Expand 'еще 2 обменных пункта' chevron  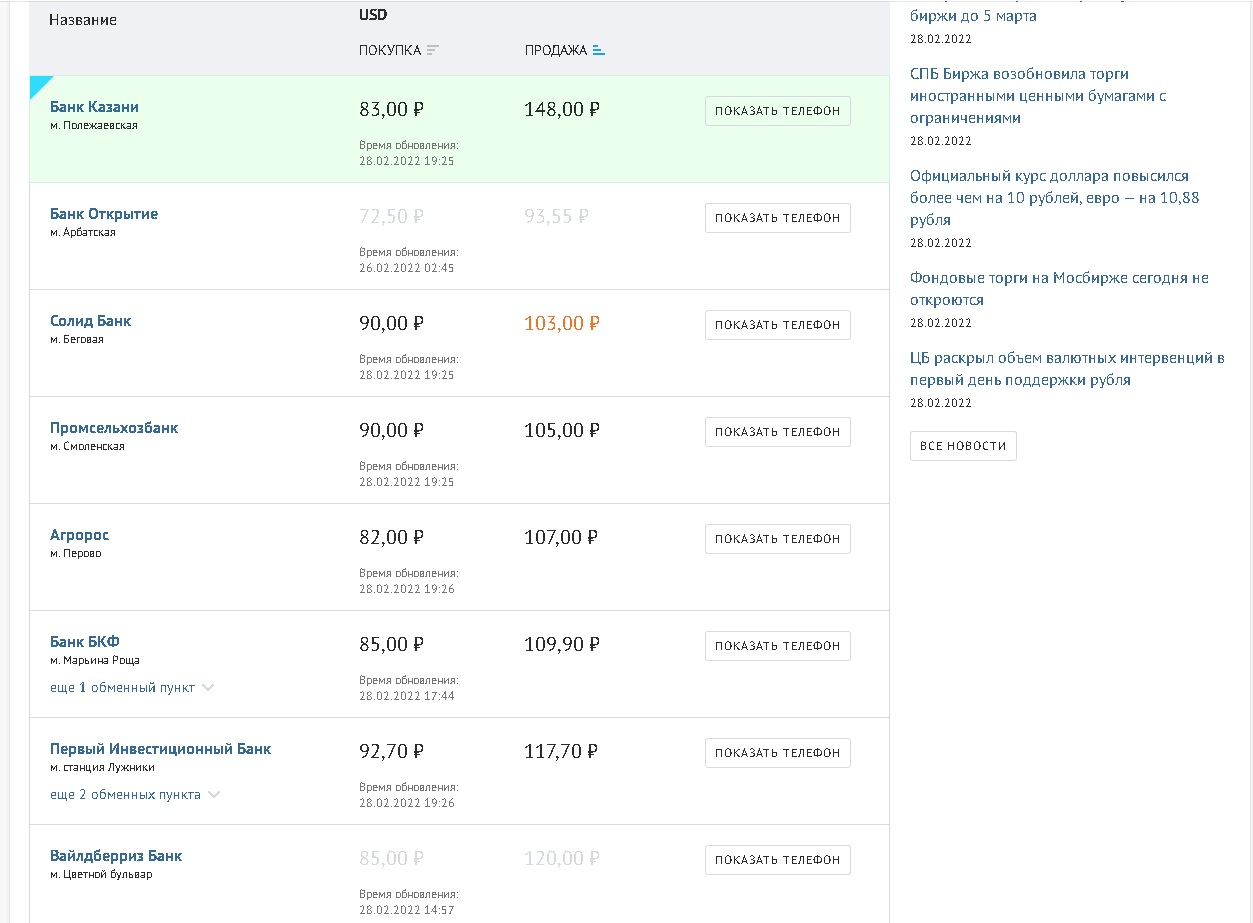tap(214, 794)
